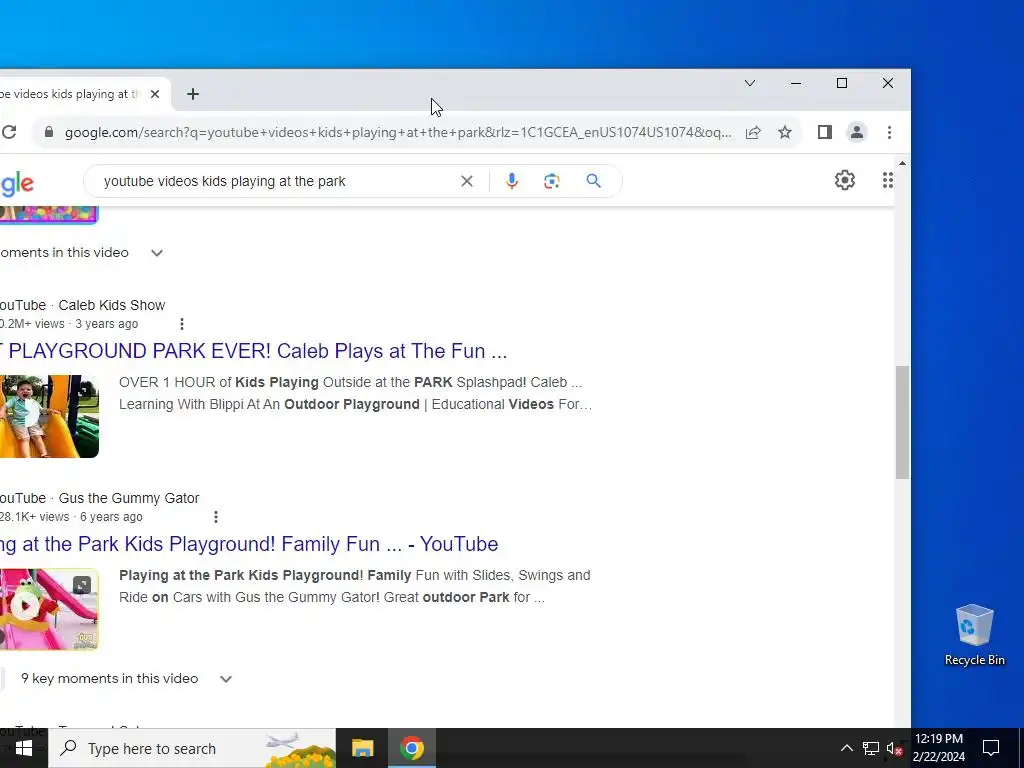
Task: Click the Caleb Kids Show channel text
Action: [112, 305]
